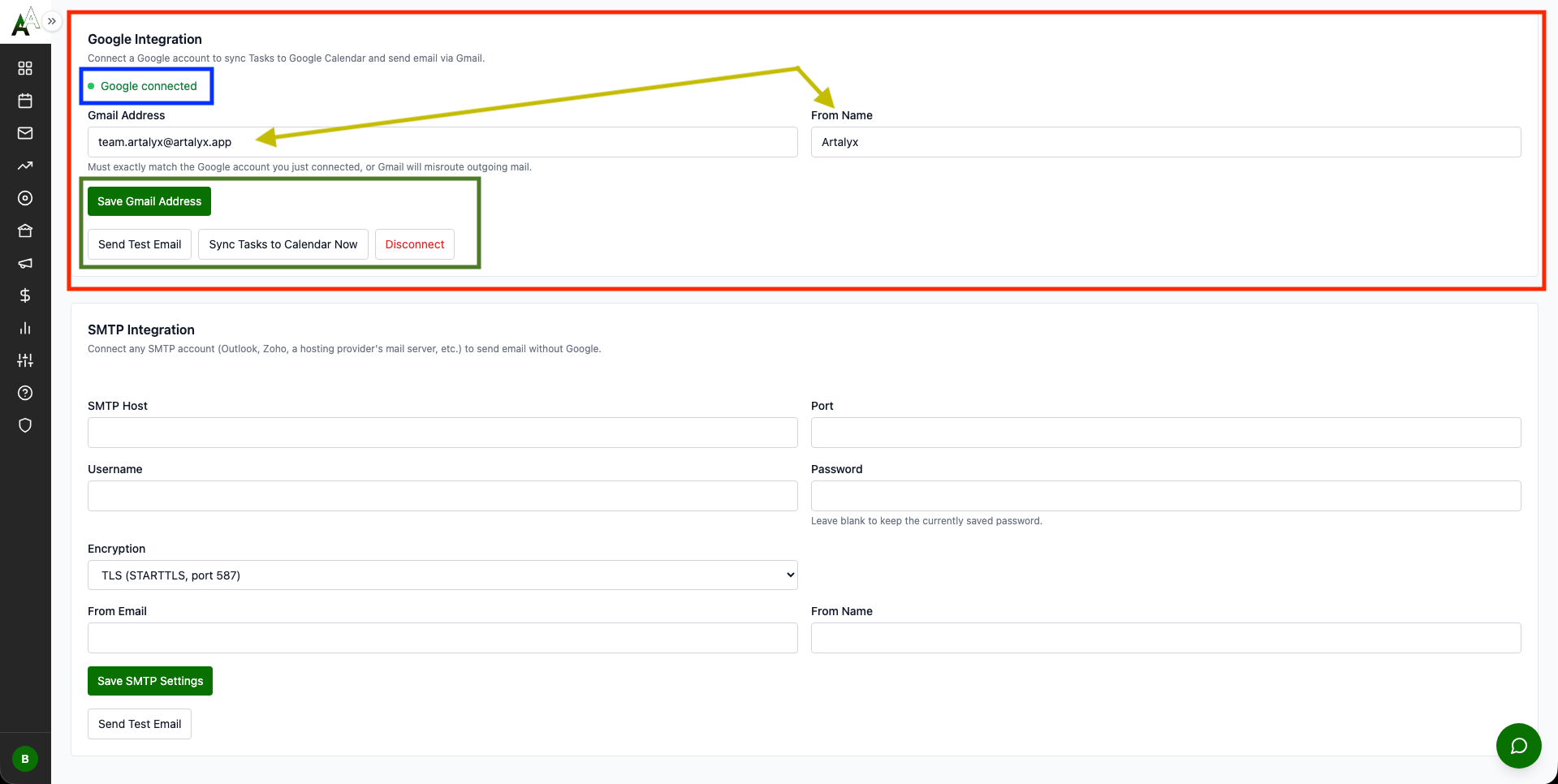The height and width of the screenshot is (784, 1558).
Task: Focus the Port input field
Action: [x=1166, y=433]
